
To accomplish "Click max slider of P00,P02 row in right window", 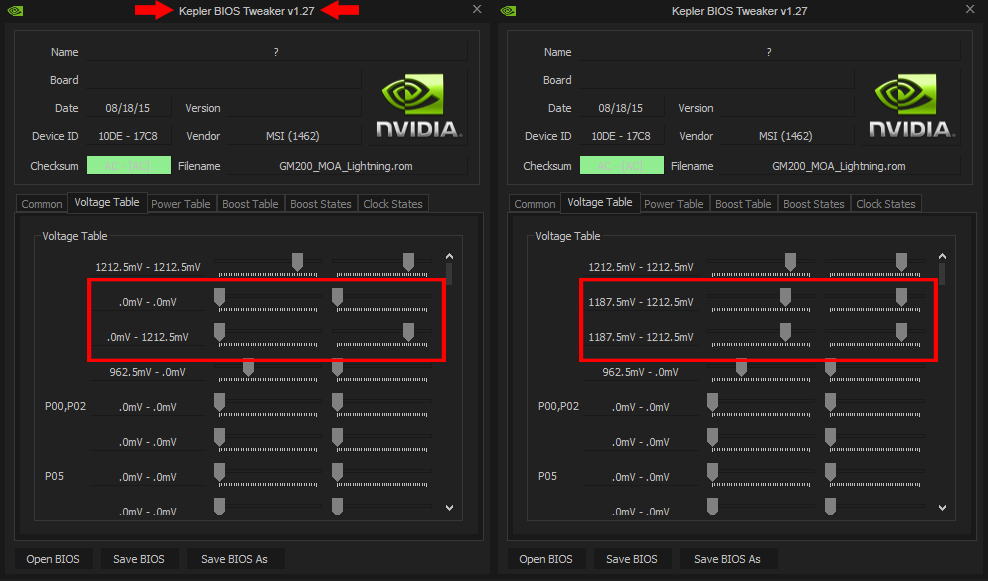I will [830, 401].
